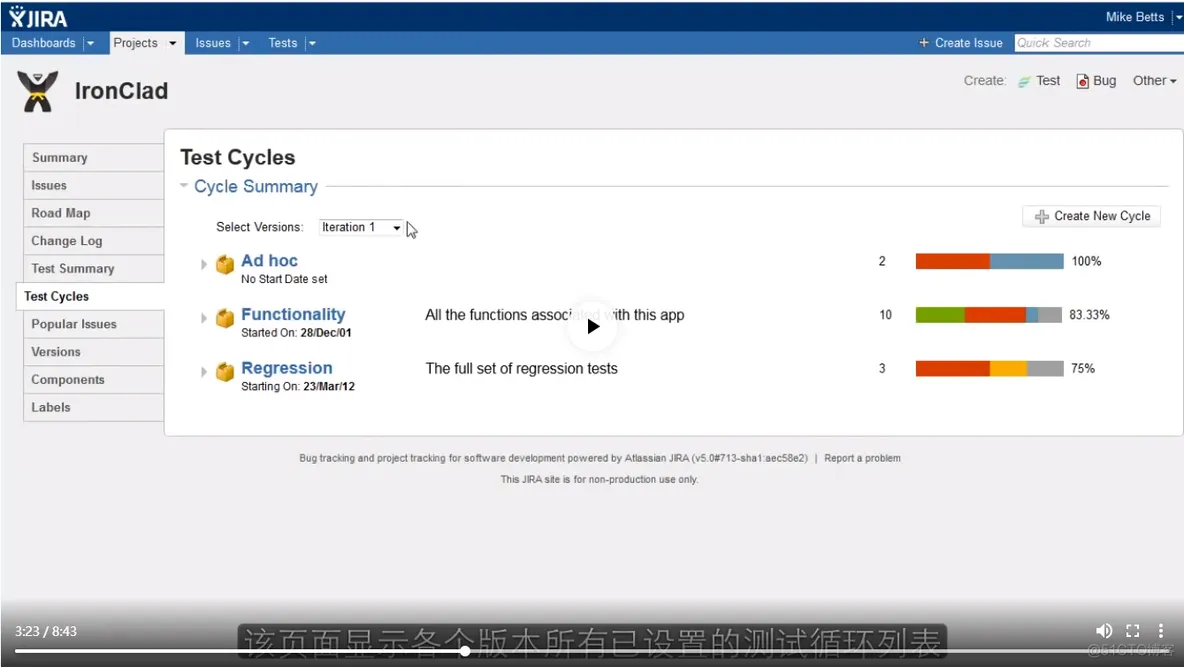Image resolution: width=1184 pixels, height=667 pixels.
Task: Enter fullscreen using the video fullscreen icon
Action: pyautogui.click(x=1133, y=631)
